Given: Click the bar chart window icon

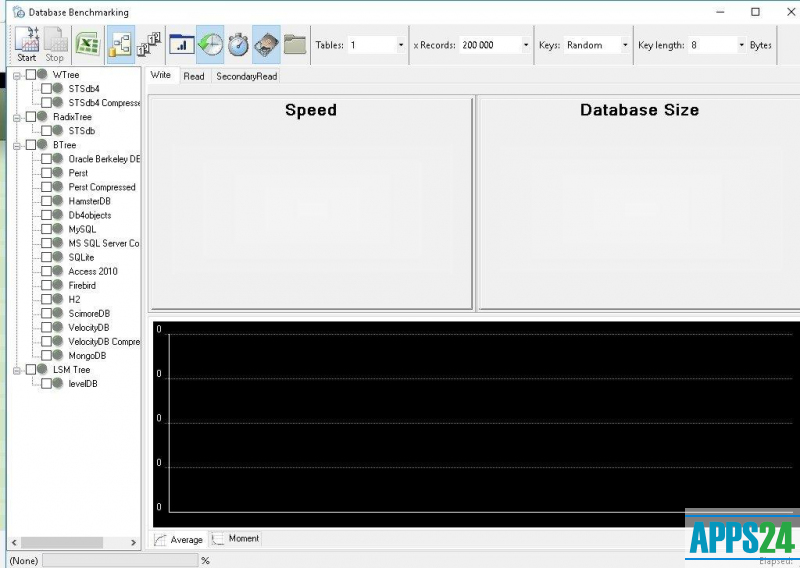Looking at the screenshot, I should tap(182, 45).
